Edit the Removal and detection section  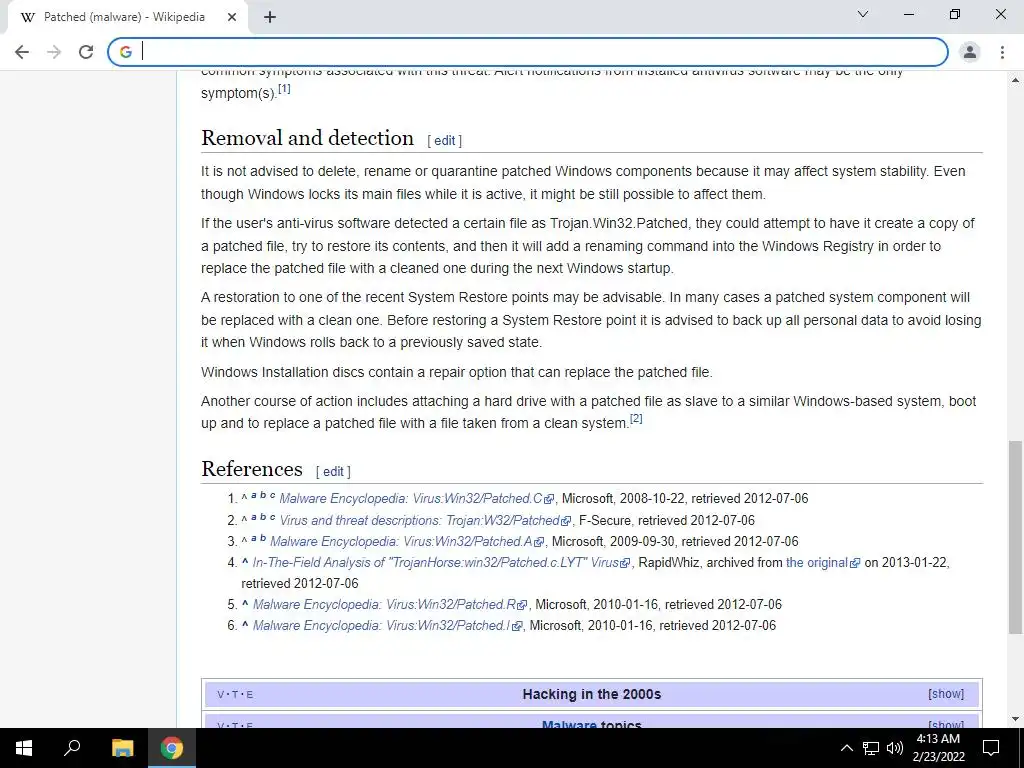click(444, 140)
